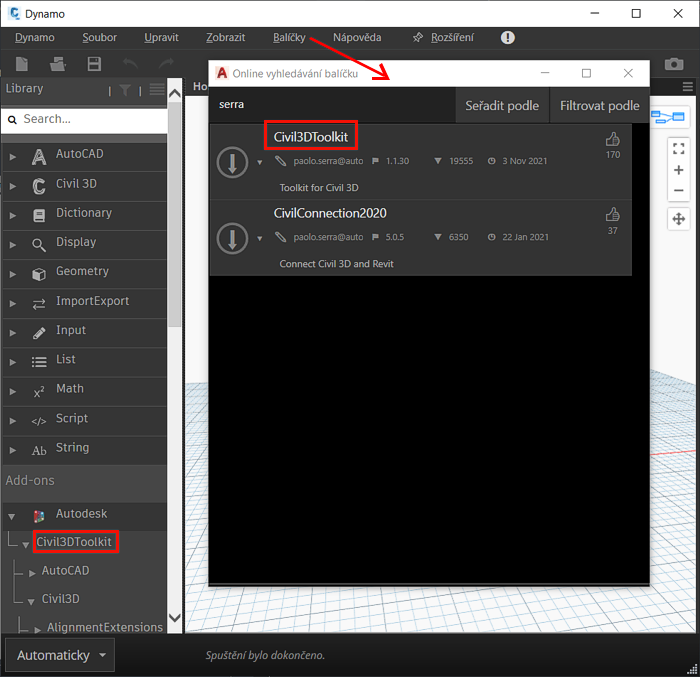Take a workspace screenshot with camera icon
Image resolution: width=700 pixels, height=677 pixels.
coord(674,64)
